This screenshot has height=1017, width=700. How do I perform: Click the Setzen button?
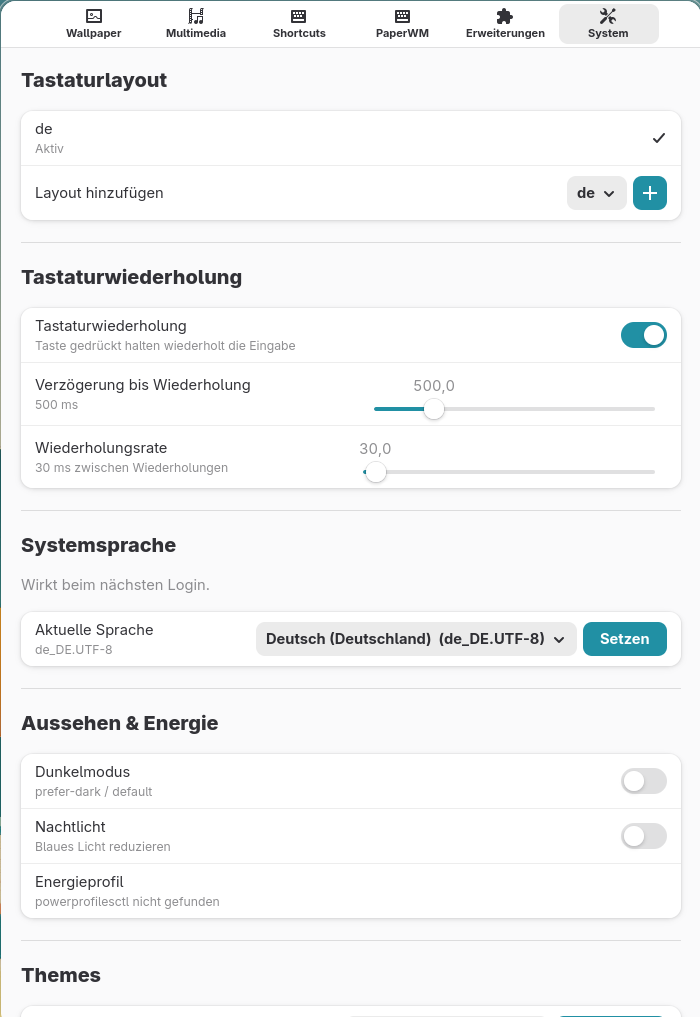[624, 639]
